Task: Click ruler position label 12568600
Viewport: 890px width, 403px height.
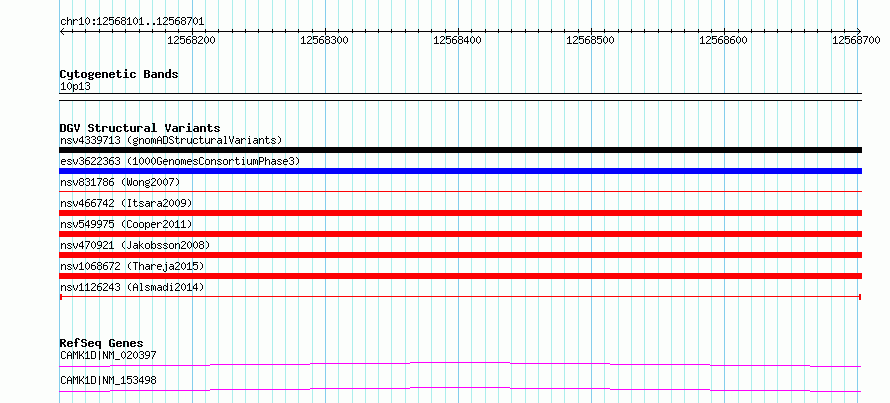Action: 723,40
